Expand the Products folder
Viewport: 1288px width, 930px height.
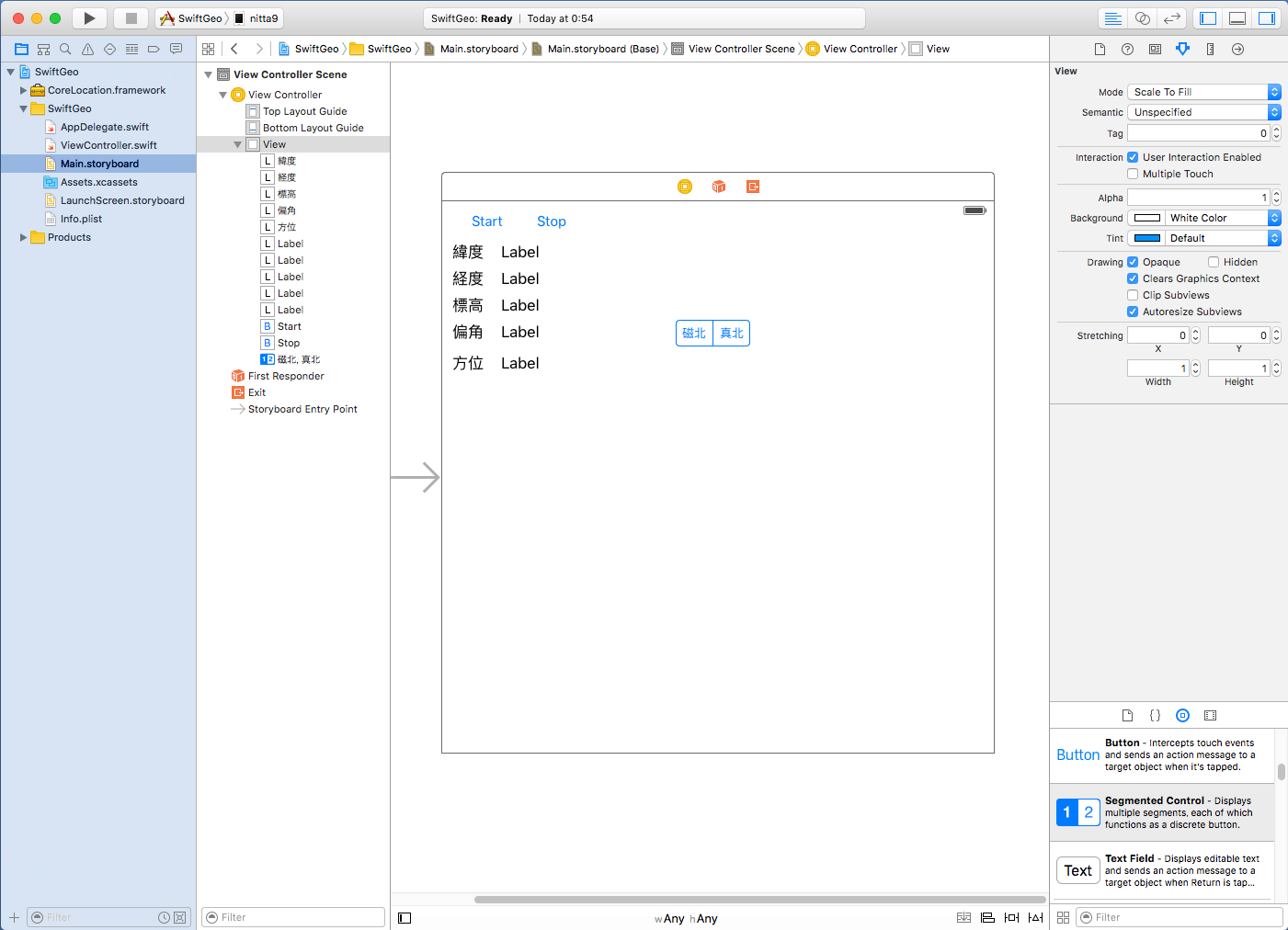[23, 237]
